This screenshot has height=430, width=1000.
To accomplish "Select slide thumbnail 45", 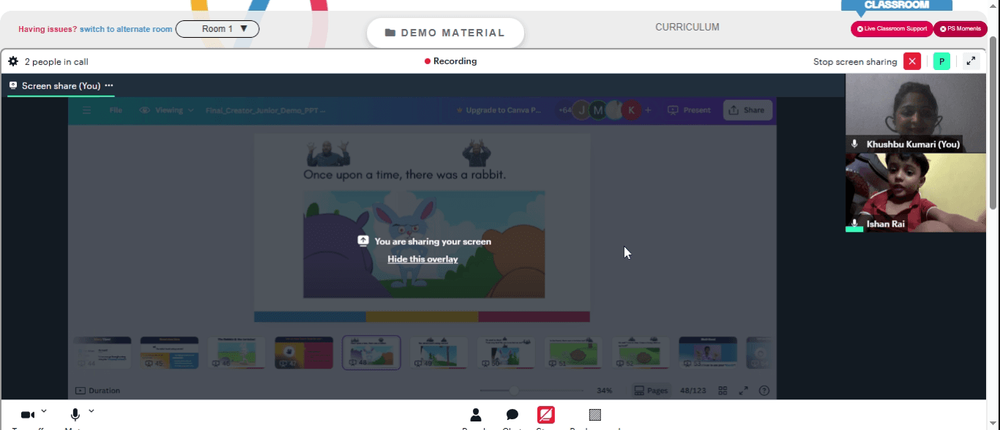I will click(x=169, y=352).
